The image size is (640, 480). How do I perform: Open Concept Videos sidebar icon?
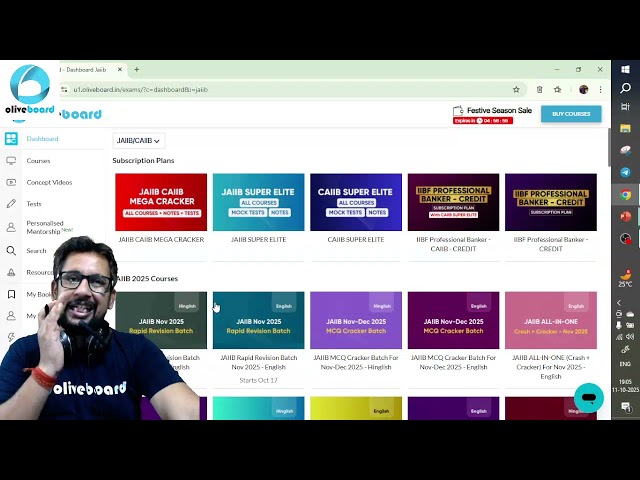click(x=11, y=183)
